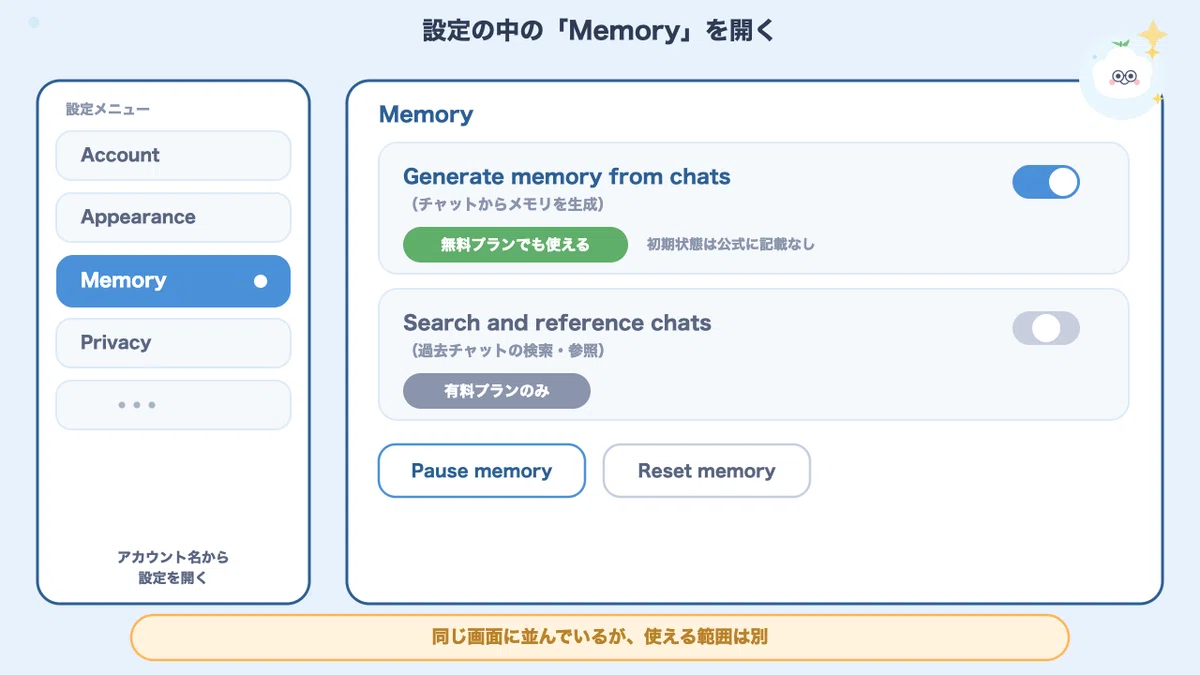Select the highlighted Memory menu item

click(x=173, y=281)
